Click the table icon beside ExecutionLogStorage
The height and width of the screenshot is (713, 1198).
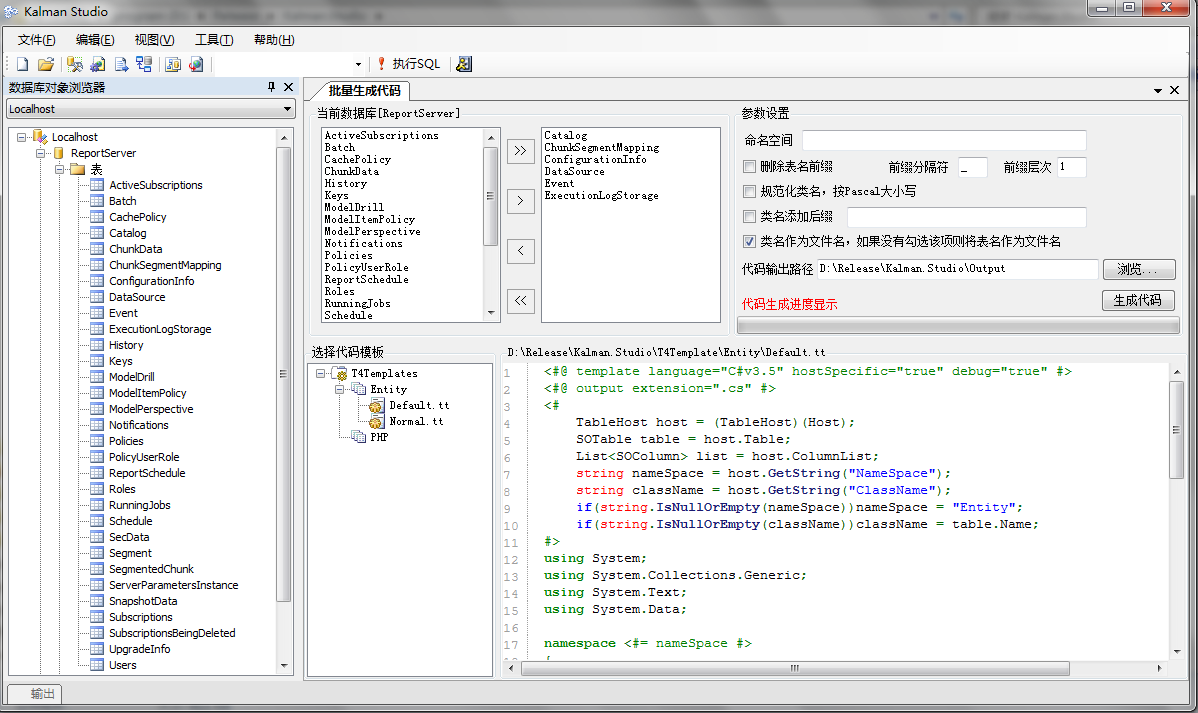click(x=97, y=329)
